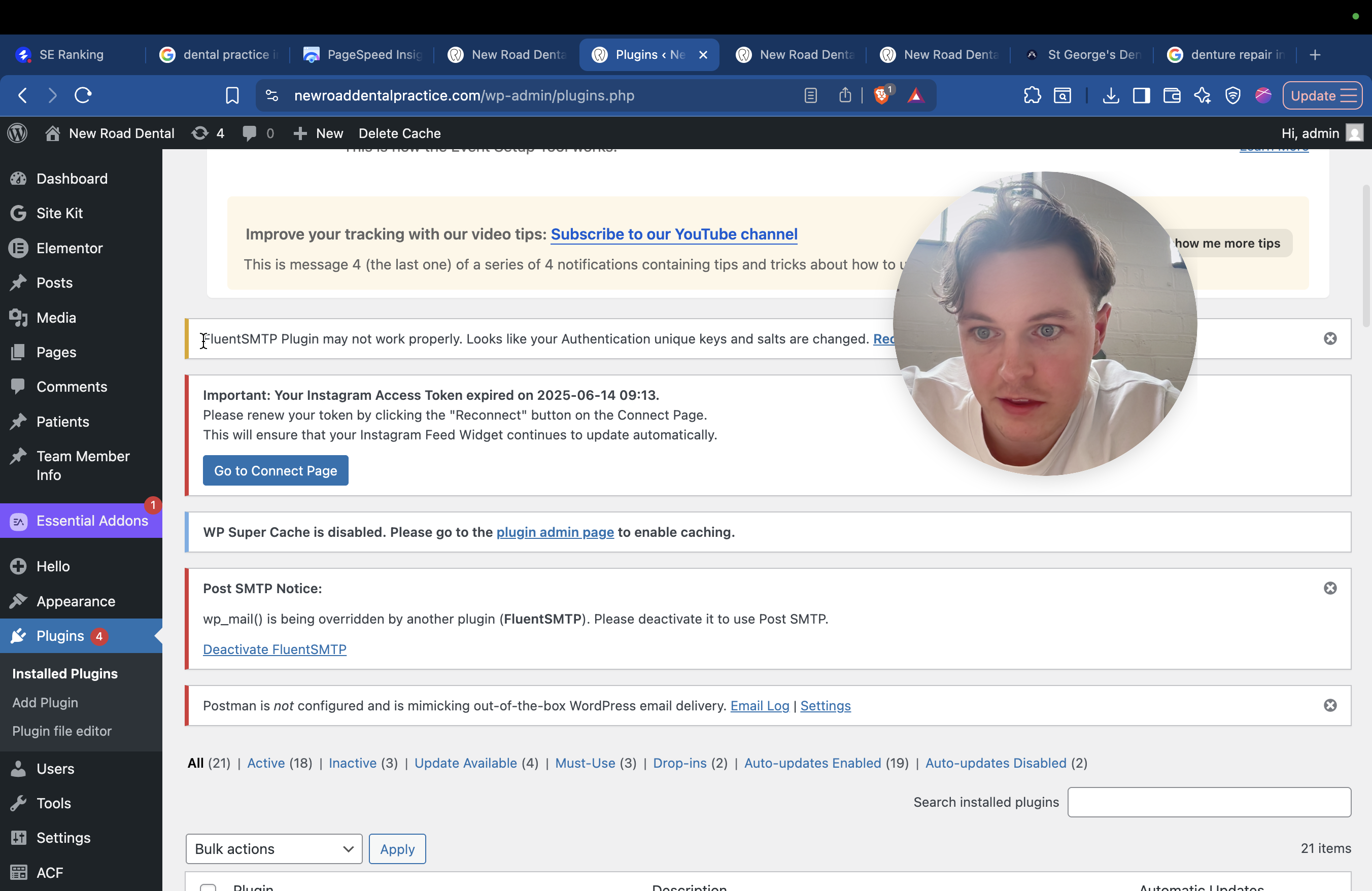Reload the page with refresh icon
The width and height of the screenshot is (1372, 891).
[83, 95]
